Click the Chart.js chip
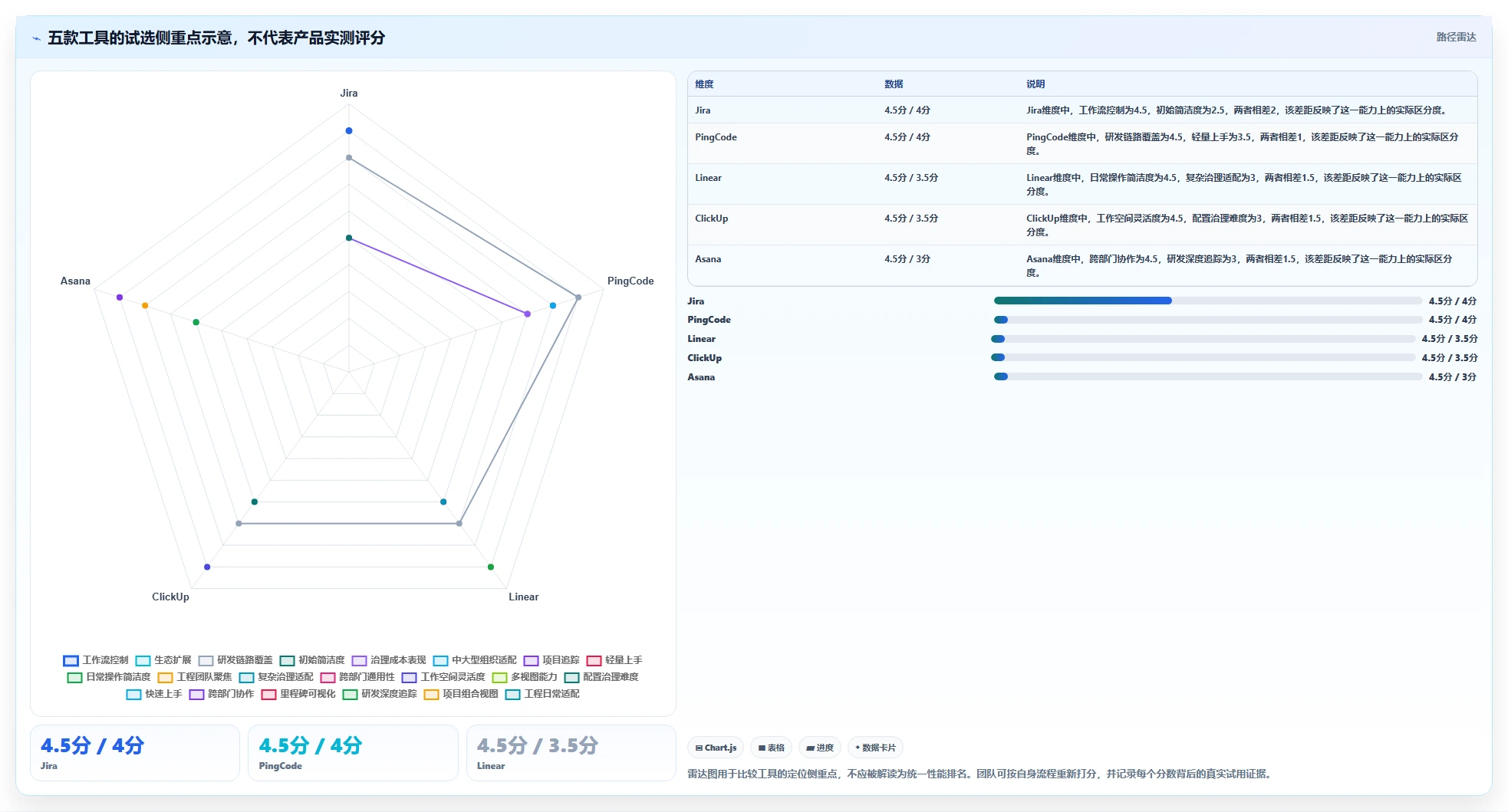The image size is (1508, 812). pos(716,748)
